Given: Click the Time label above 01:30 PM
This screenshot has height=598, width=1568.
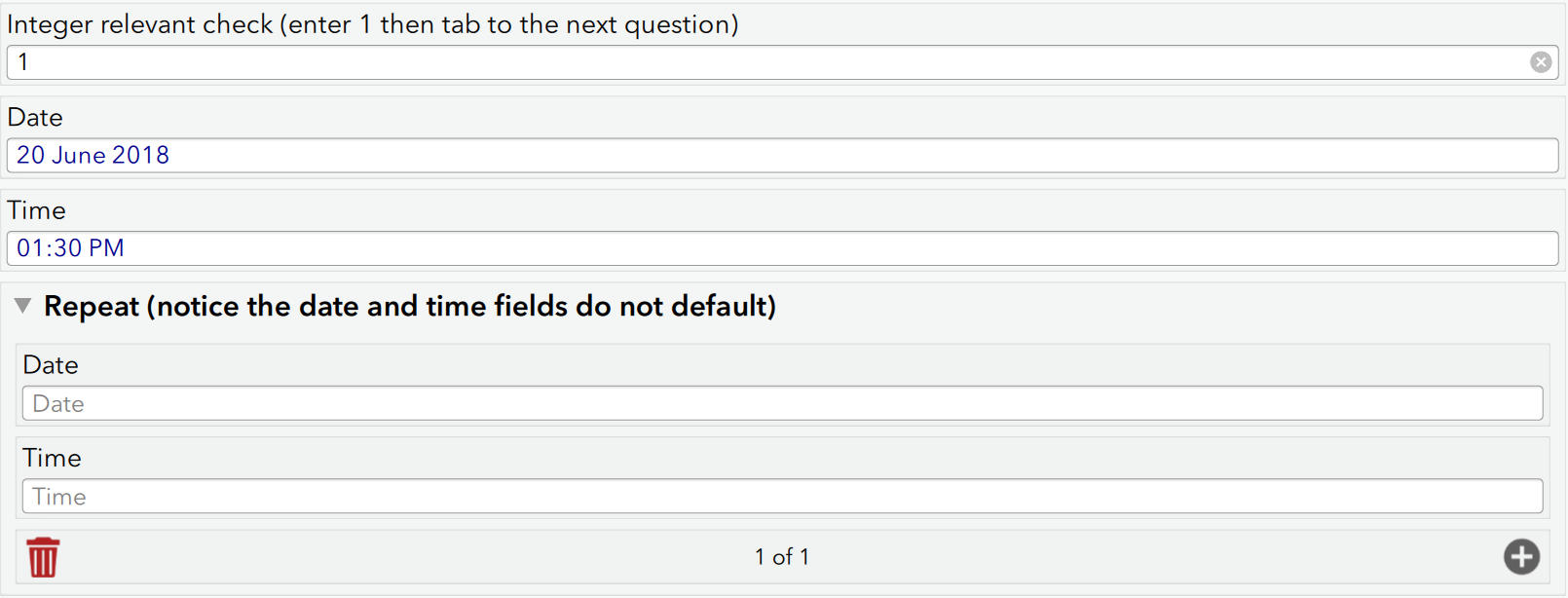Looking at the screenshot, I should (37, 210).
